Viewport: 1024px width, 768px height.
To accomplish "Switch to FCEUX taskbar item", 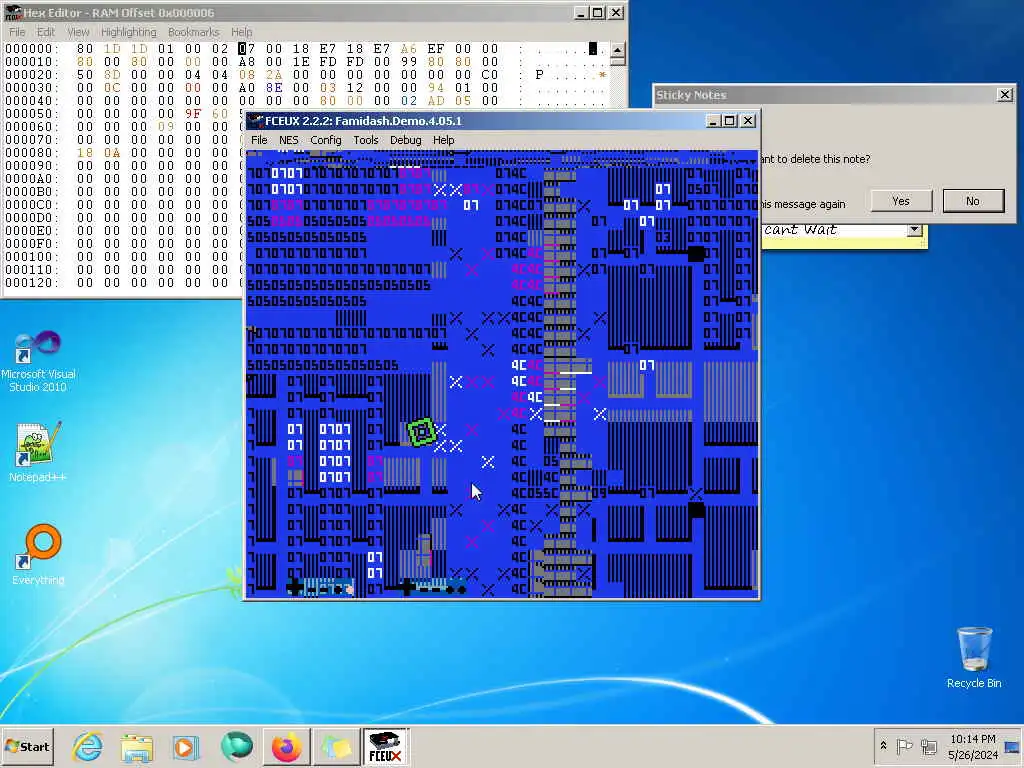I will pyautogui.click(x=386, y=746).
